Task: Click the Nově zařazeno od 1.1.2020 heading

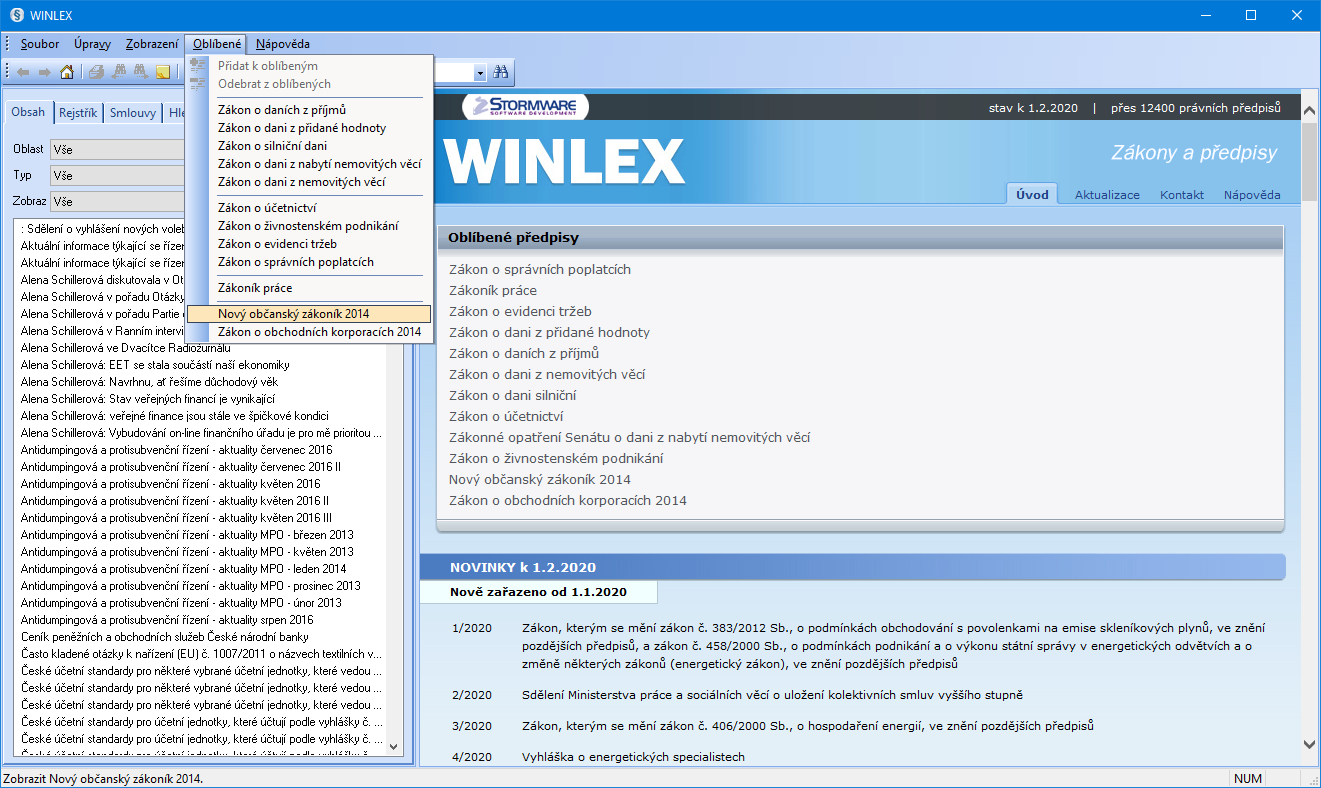Action: tap(538, 592)
